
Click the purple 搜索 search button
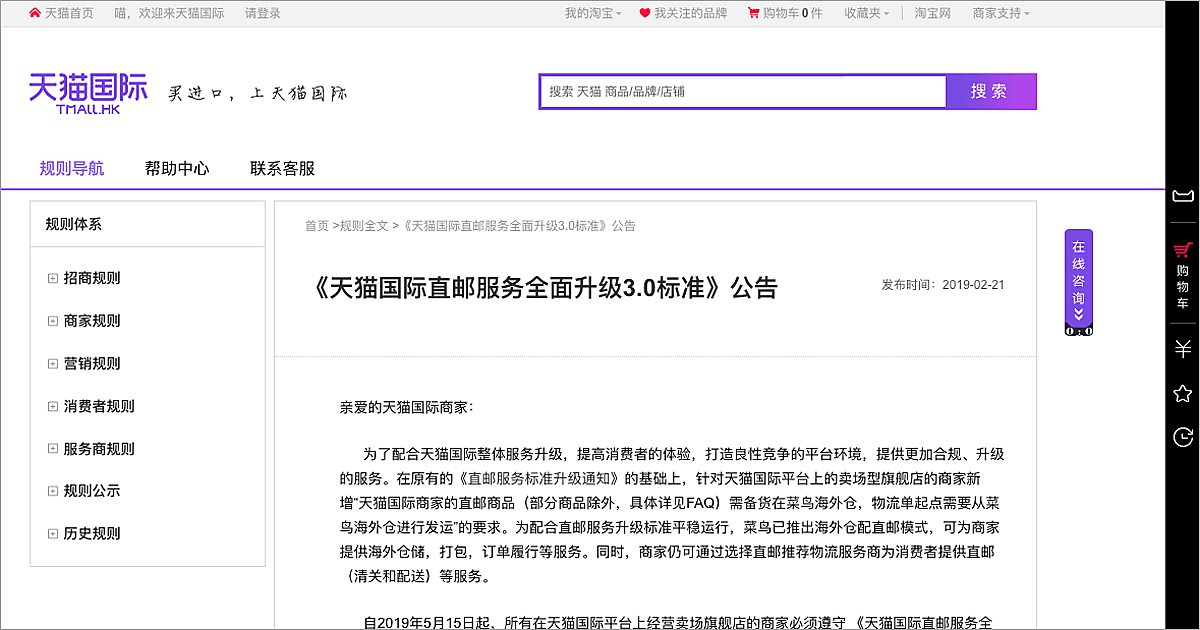990,91
